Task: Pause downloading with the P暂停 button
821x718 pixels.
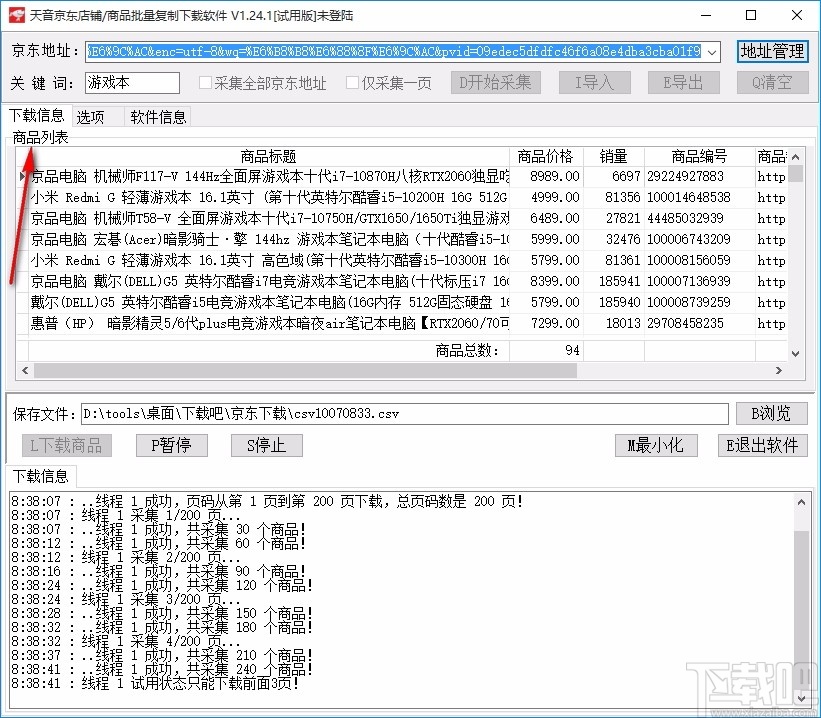Action: [x=170, y=446]
